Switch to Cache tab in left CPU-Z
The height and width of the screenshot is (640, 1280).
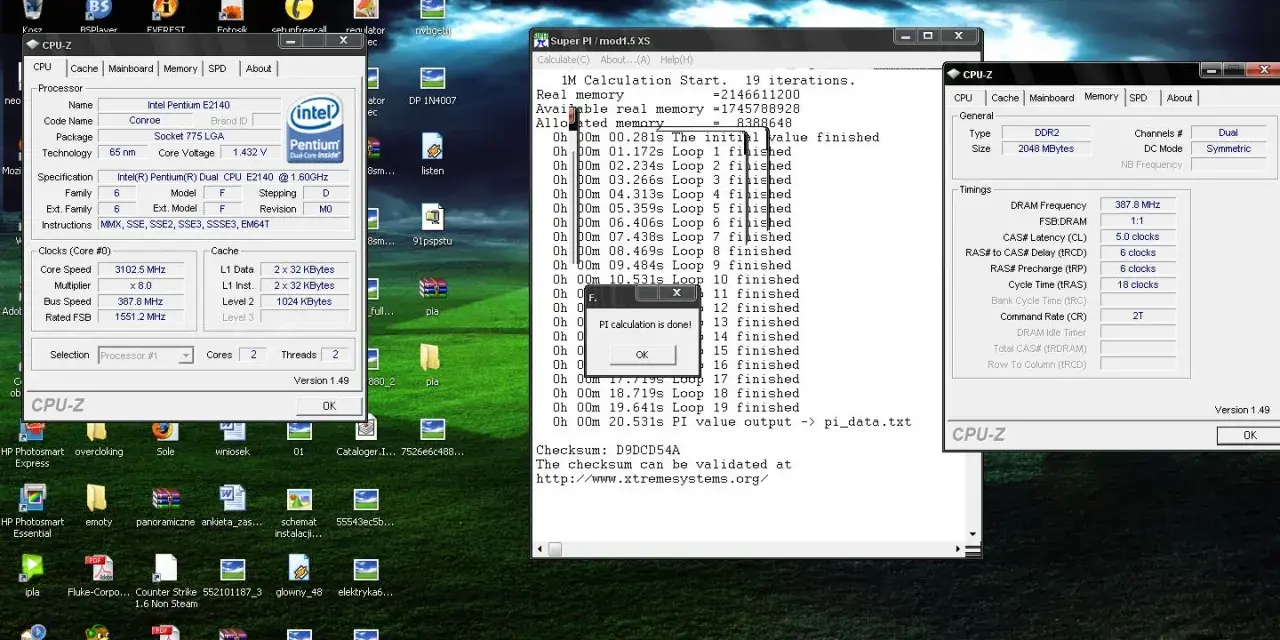point(84,69)
